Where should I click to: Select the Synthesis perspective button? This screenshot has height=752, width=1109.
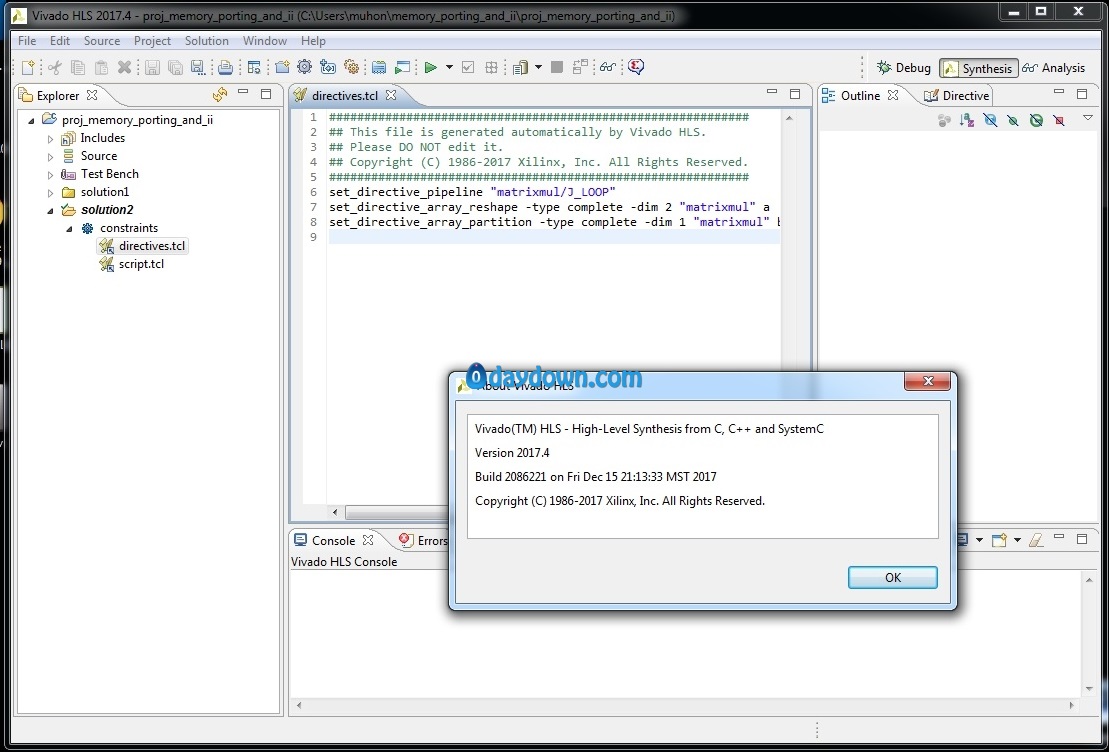[978, 68]
